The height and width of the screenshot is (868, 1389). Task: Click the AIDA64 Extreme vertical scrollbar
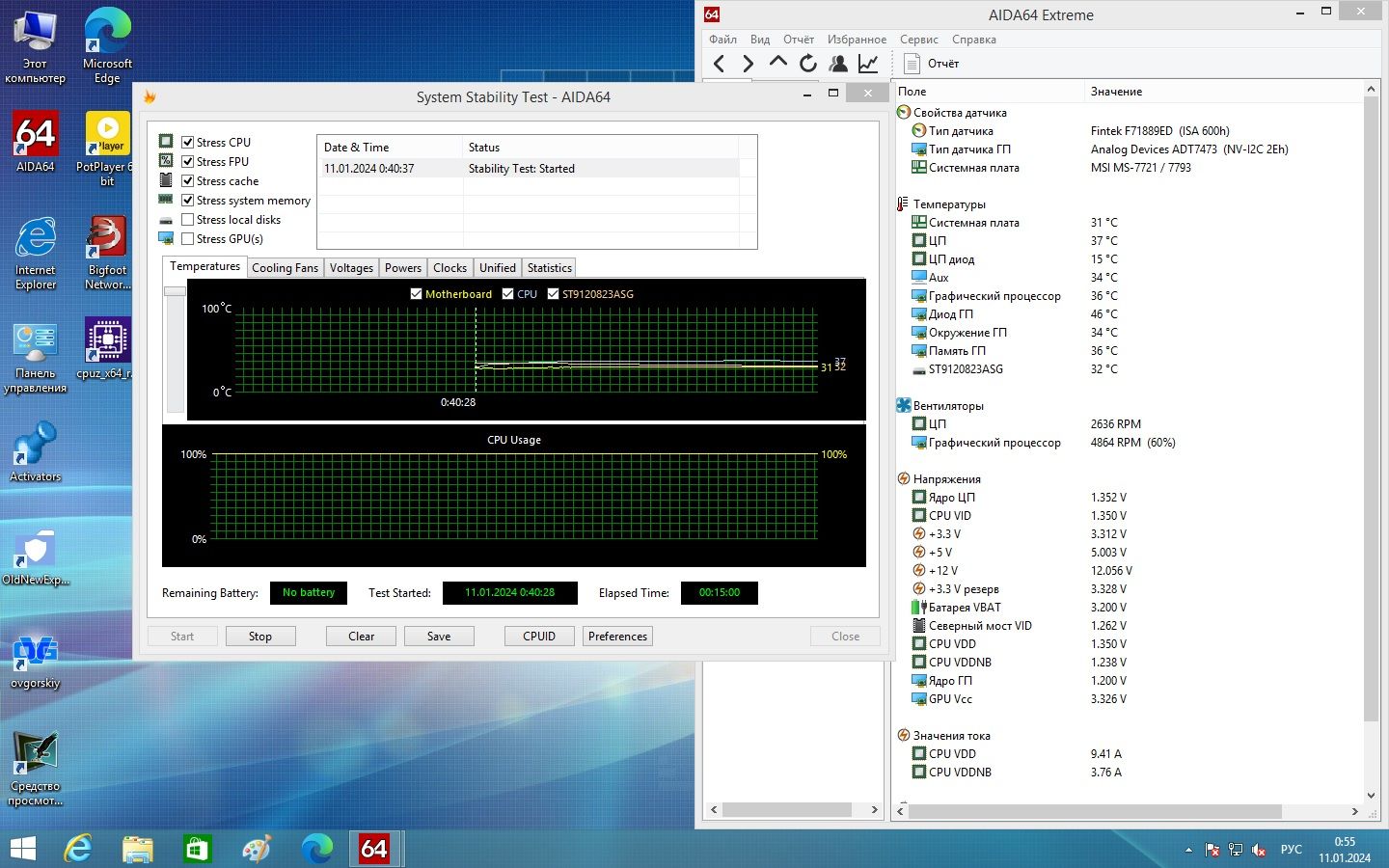pyautogui.click(x=1371, y=410)
